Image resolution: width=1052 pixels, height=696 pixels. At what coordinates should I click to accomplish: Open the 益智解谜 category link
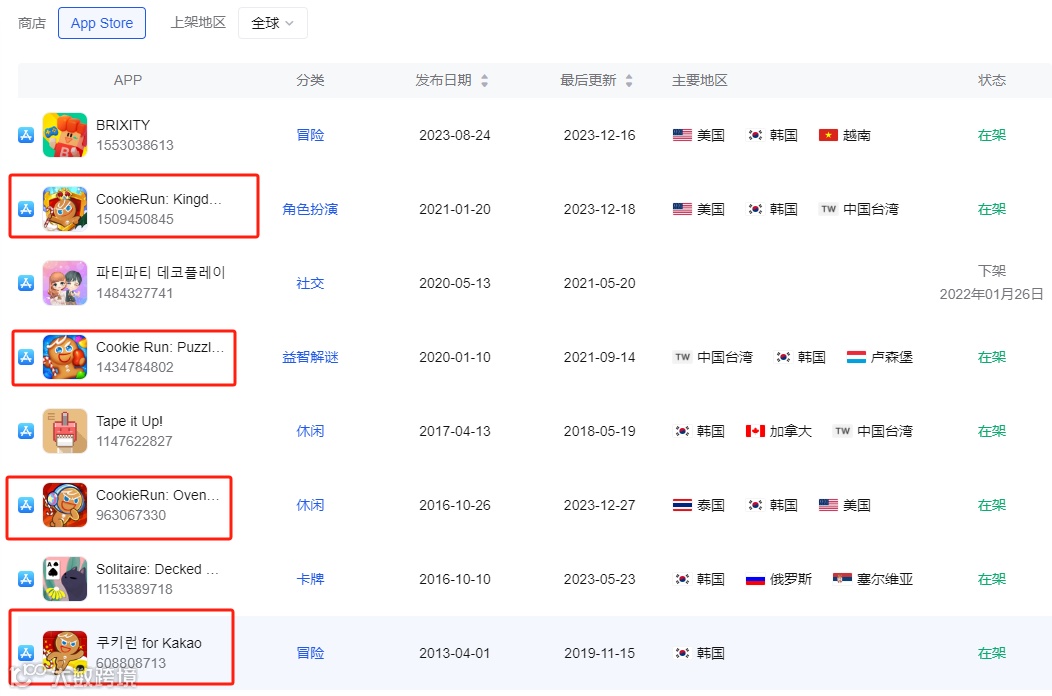pyautogui.click(x=310, y=357)
